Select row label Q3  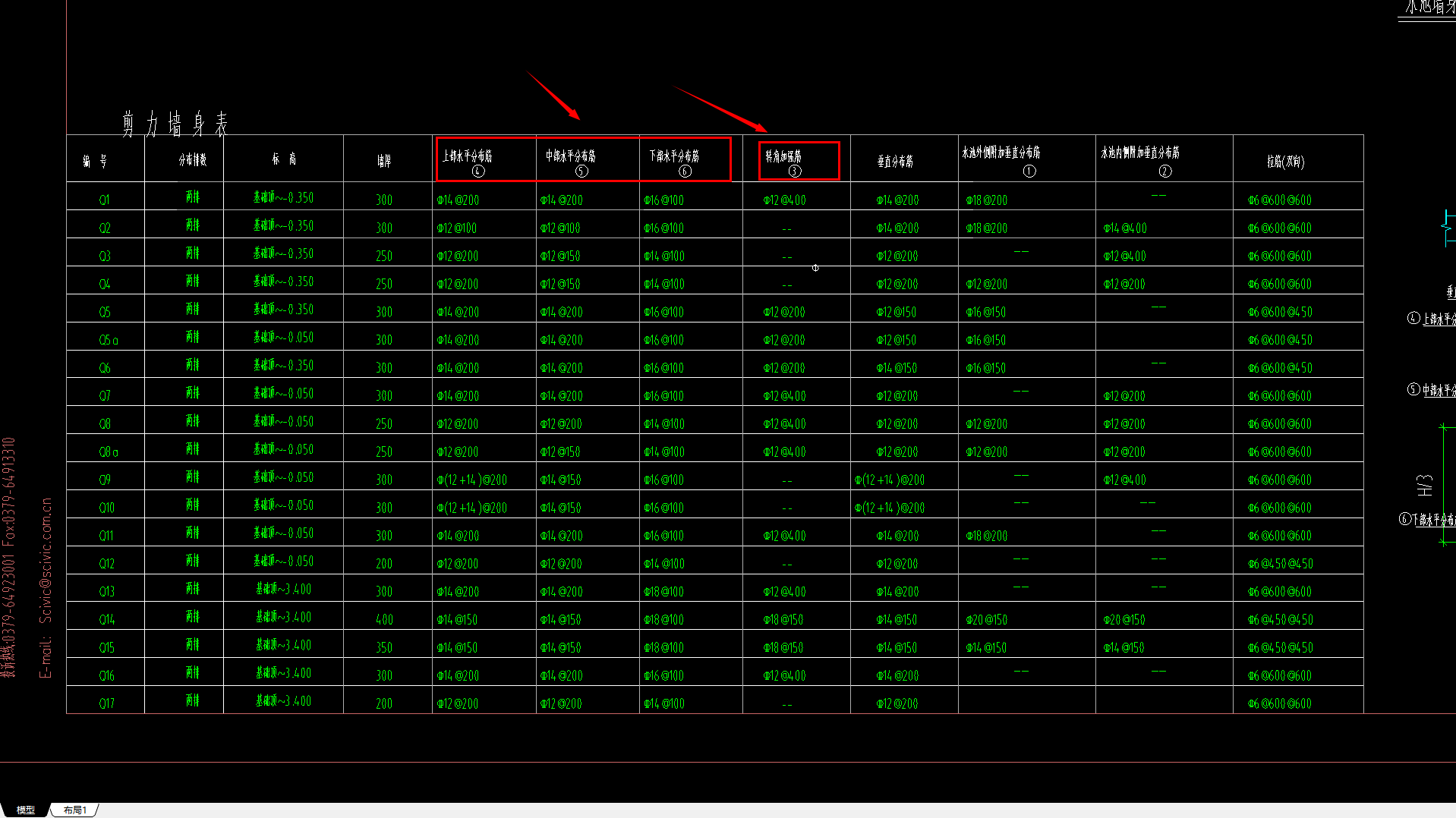point(105,256)
